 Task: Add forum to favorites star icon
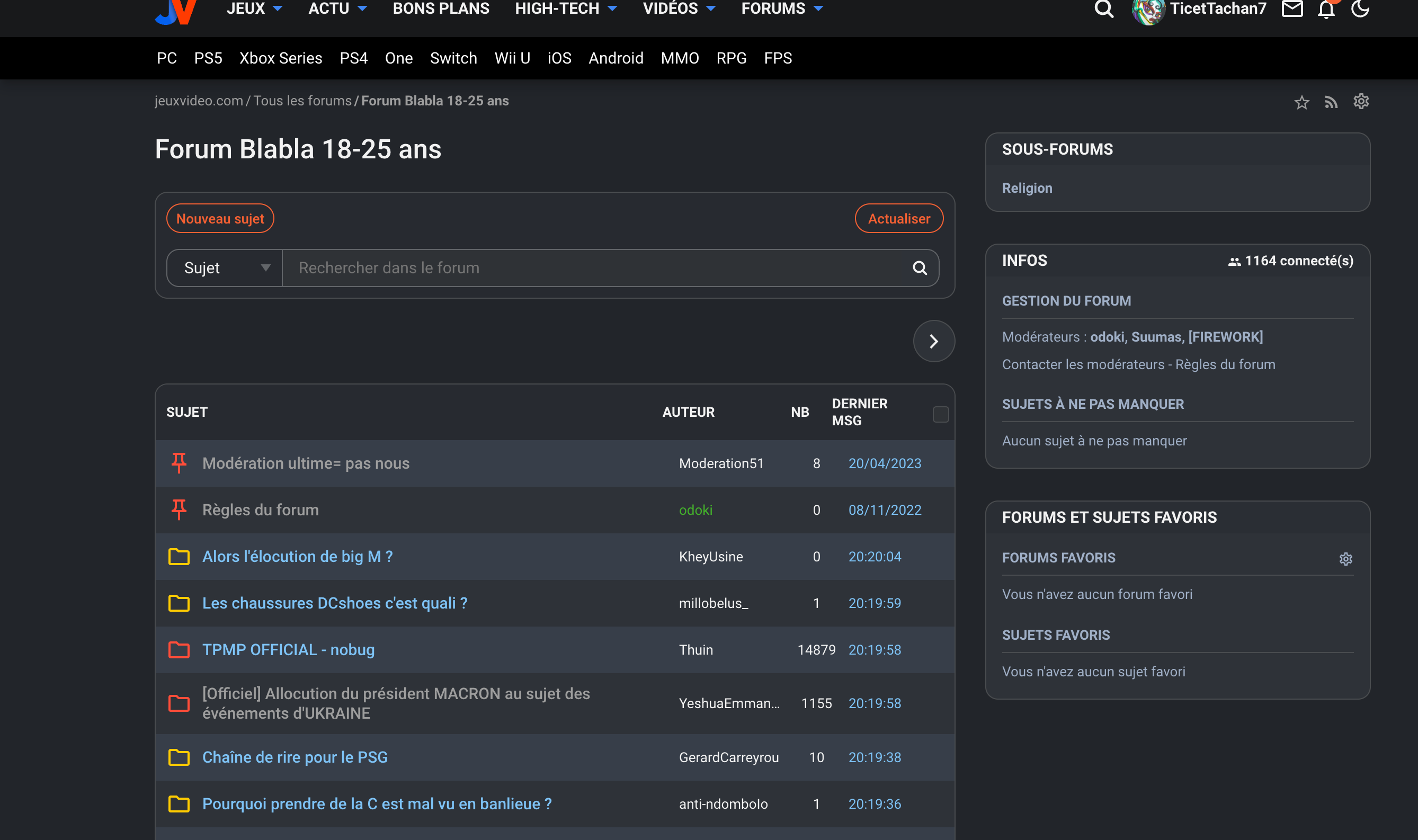pyautogui.click(x=1301, y=102)
